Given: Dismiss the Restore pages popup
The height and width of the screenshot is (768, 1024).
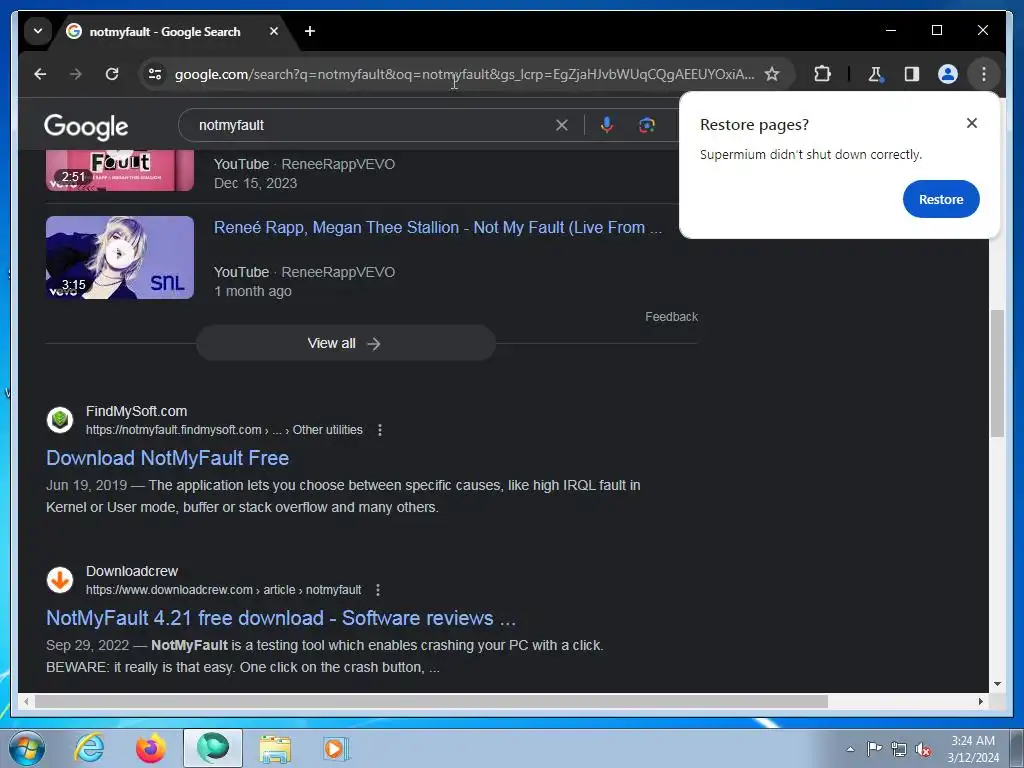Looking at the screenshot, I should tap(972, 123).
